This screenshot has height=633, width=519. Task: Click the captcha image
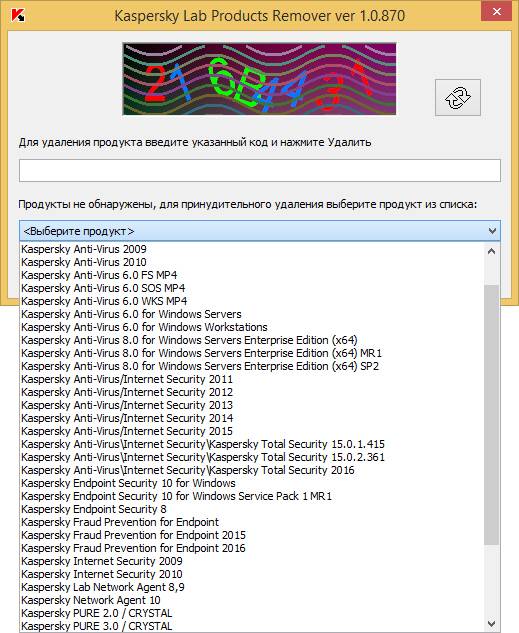pyautogui.click(x=259, y=79)
